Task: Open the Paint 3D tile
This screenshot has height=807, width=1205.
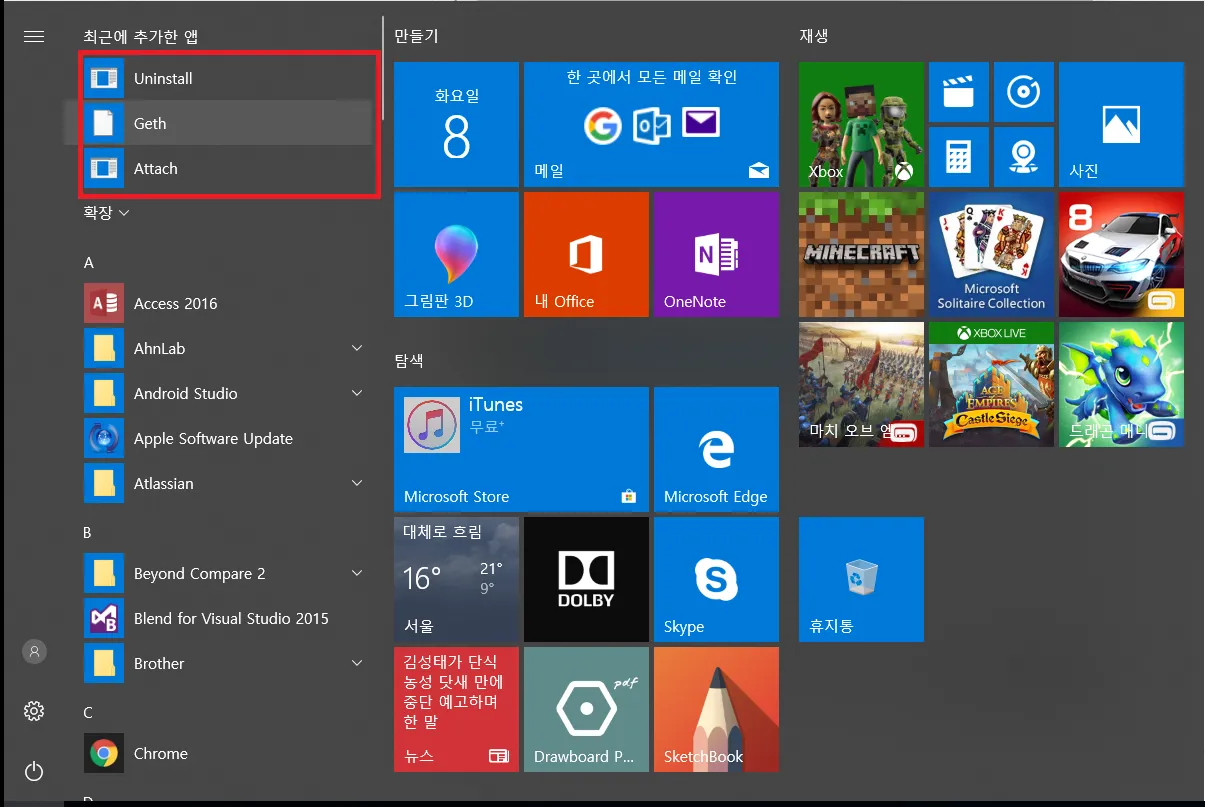Action: [x=456, y=254]
